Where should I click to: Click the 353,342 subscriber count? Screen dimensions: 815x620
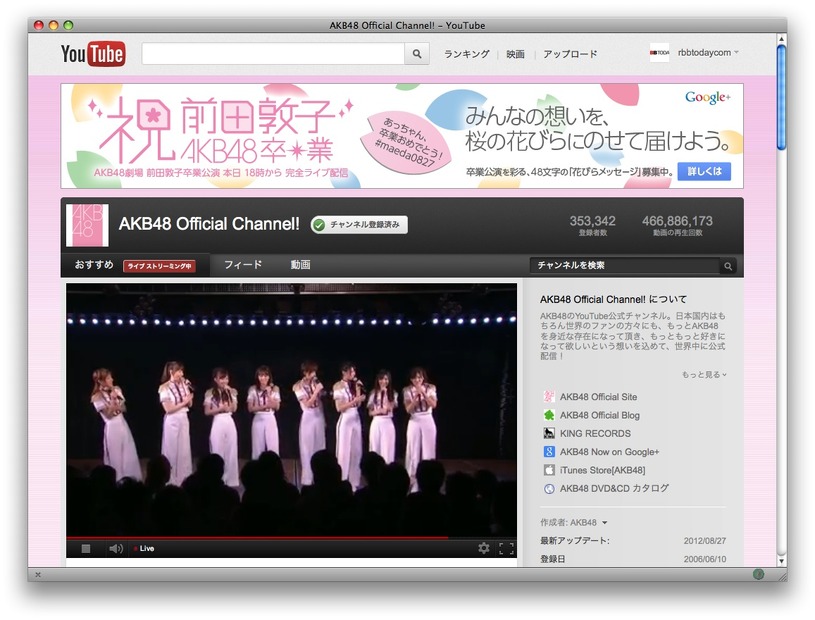coord(593,221)
